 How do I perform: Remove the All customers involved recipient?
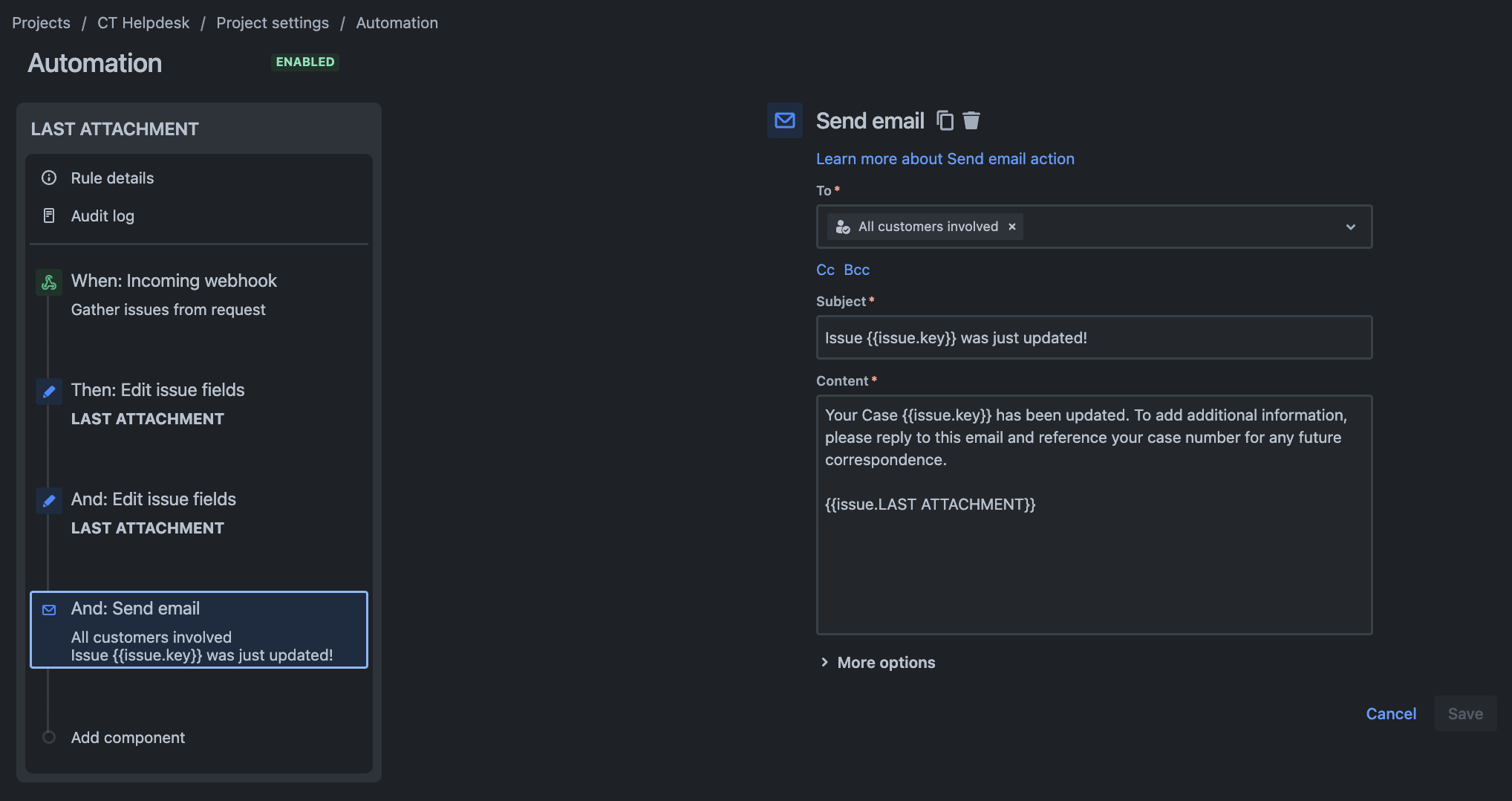(x=1012, y=227)
